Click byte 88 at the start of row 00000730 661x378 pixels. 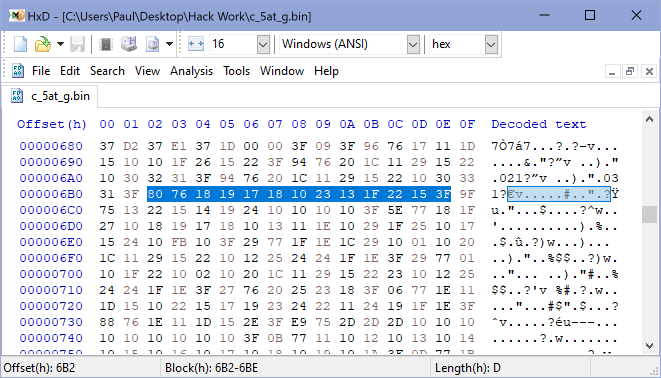[107, 322]
